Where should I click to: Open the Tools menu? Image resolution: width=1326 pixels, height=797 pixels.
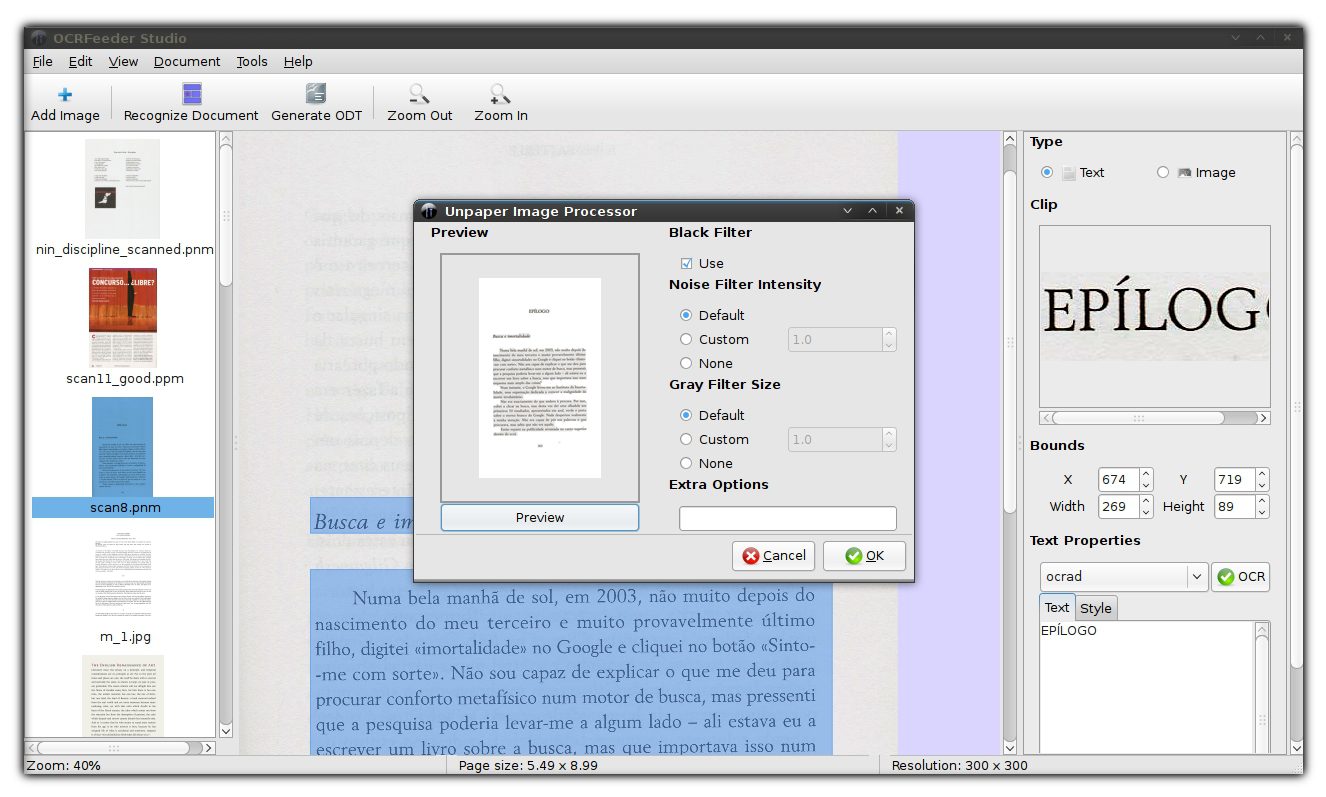[252, 61]
